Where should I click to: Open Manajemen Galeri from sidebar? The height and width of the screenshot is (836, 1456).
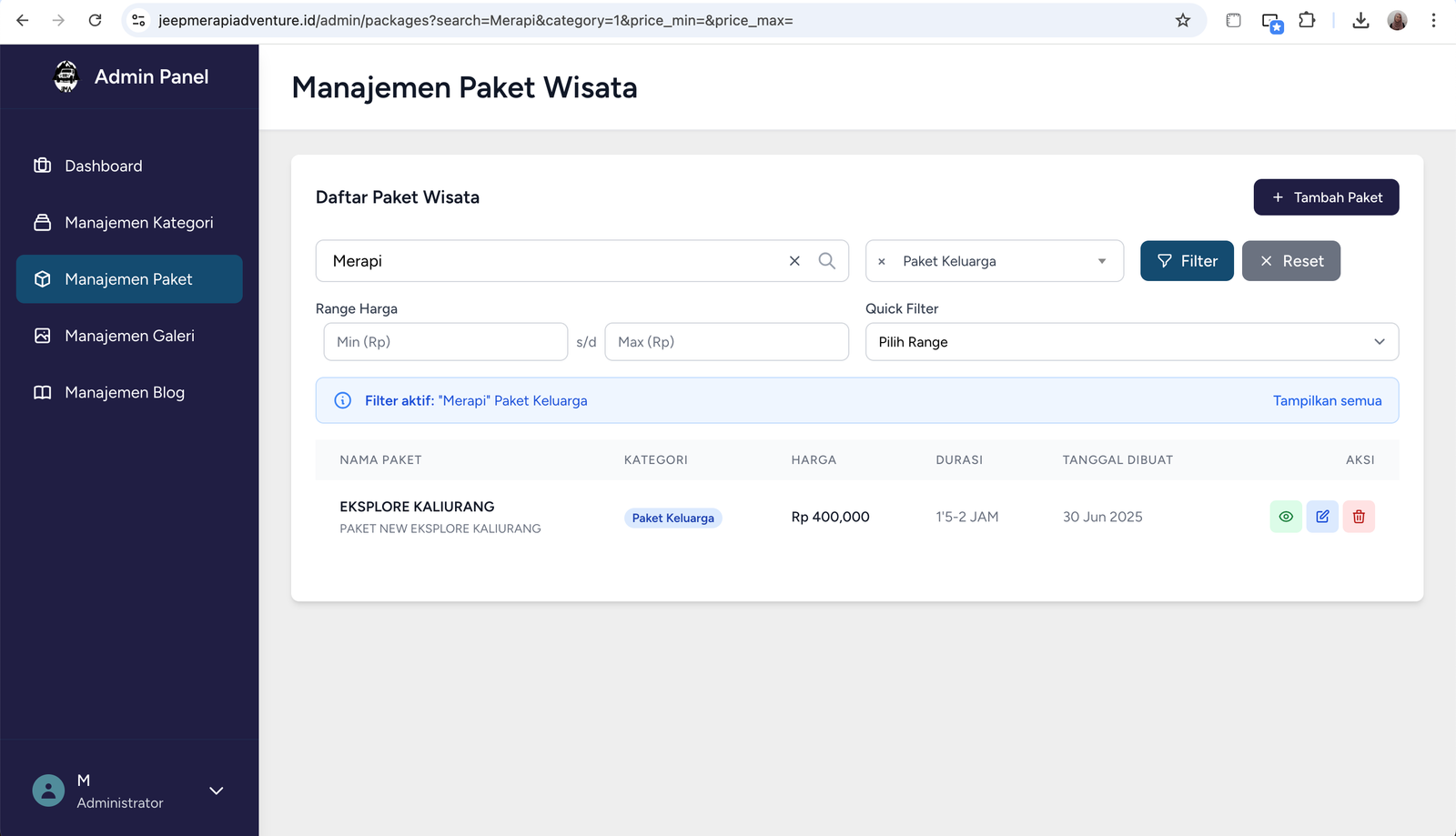point(129,336)
